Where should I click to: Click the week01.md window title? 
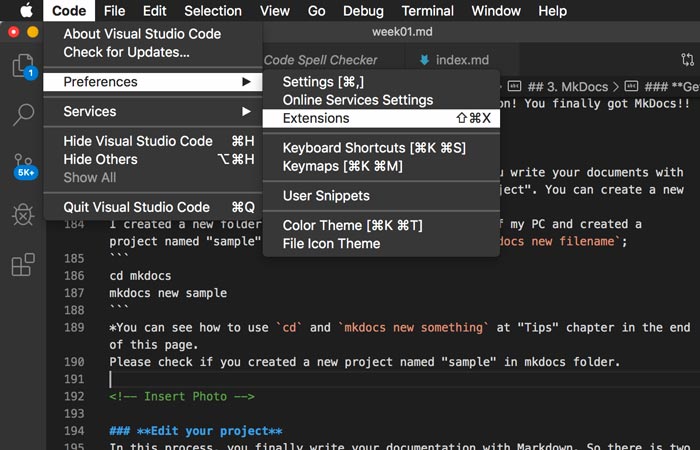(x=402, y=32)
